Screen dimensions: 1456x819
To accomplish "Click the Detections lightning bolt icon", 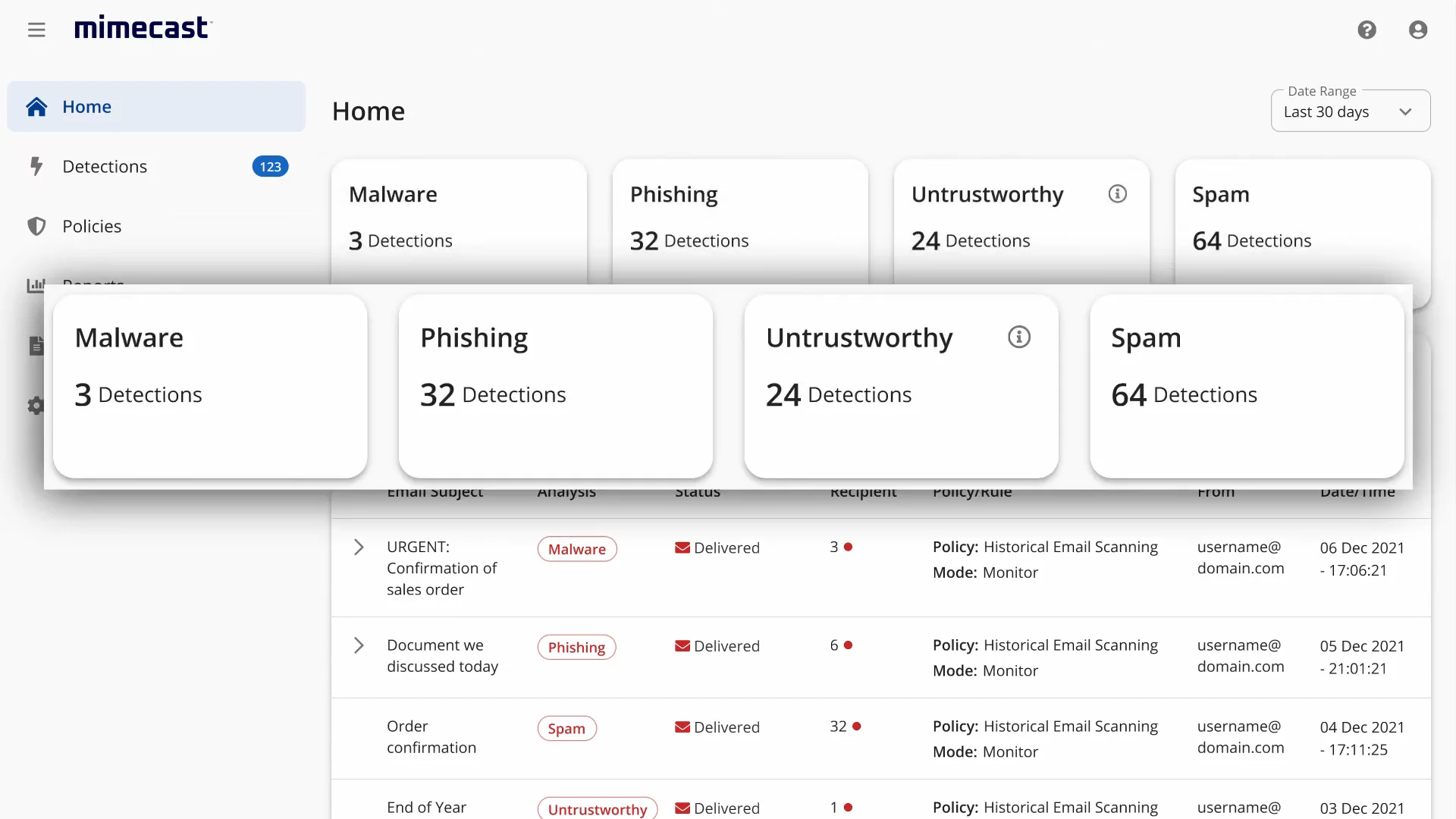I will coord(36,166).
